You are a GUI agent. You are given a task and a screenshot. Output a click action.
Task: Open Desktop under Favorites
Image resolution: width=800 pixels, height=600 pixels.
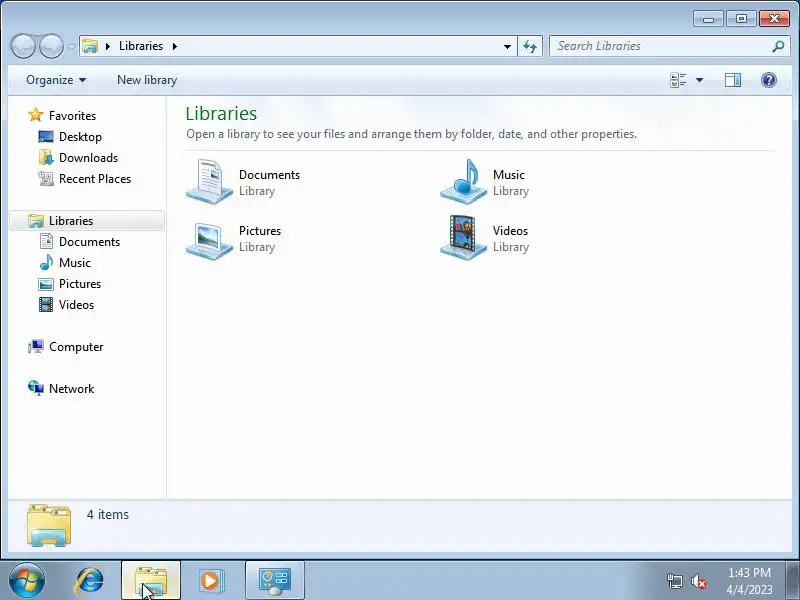tap(80, 137)
